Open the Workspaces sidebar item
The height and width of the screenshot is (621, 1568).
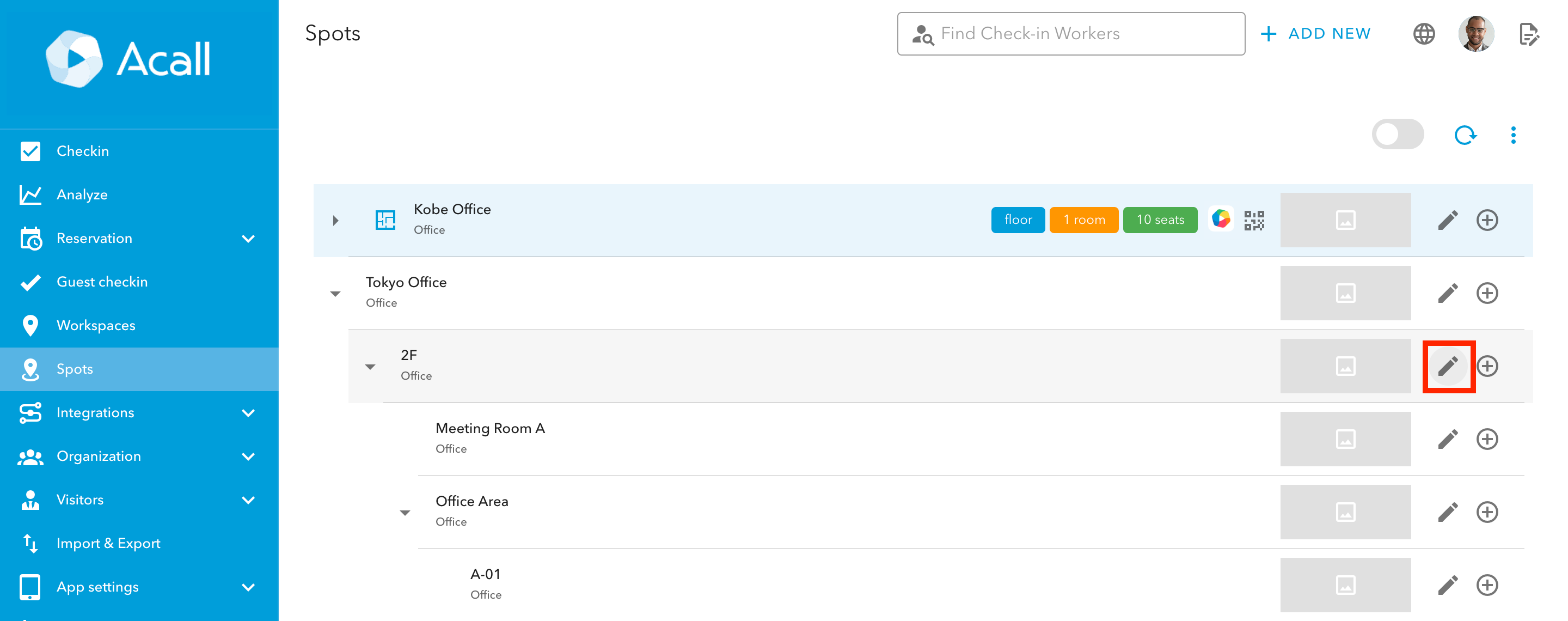point(96,325)
